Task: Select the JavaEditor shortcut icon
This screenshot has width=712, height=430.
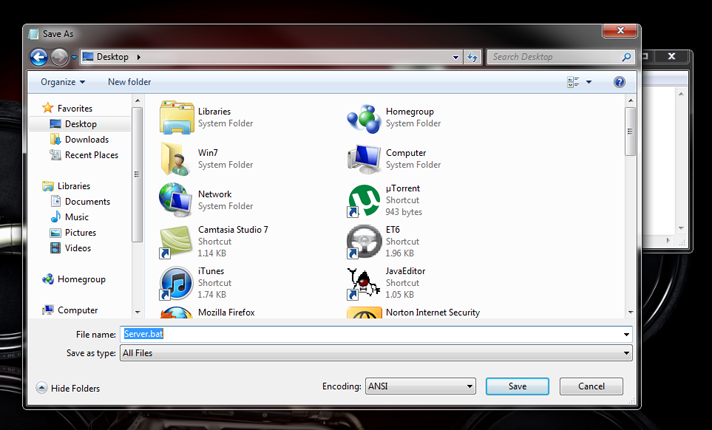Action: click(x=364, y=283)
